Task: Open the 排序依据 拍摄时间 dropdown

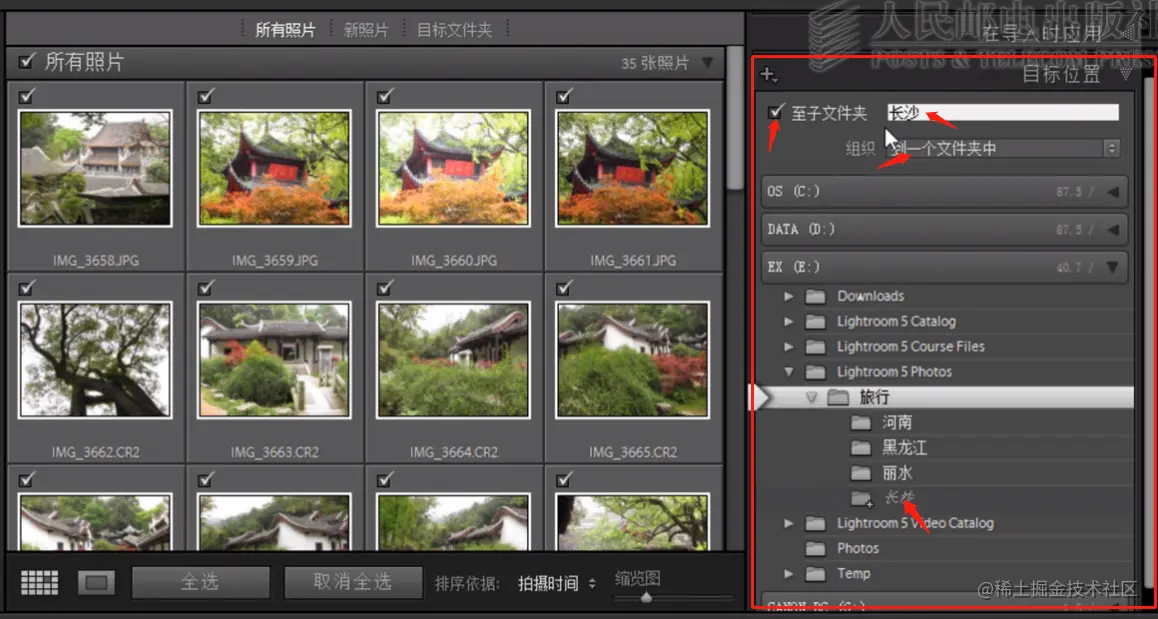Action: pyautogui.click(x=556, y=584)
